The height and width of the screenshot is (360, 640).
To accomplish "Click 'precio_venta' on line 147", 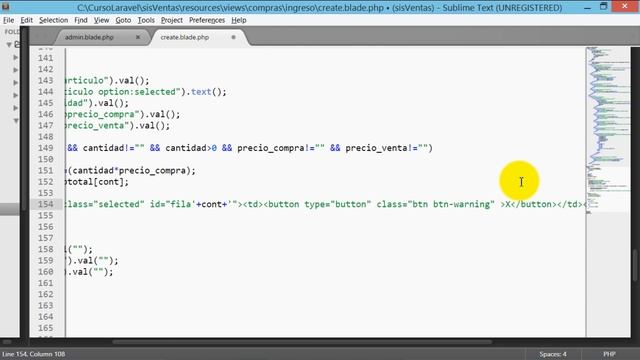I will (96, 125).
